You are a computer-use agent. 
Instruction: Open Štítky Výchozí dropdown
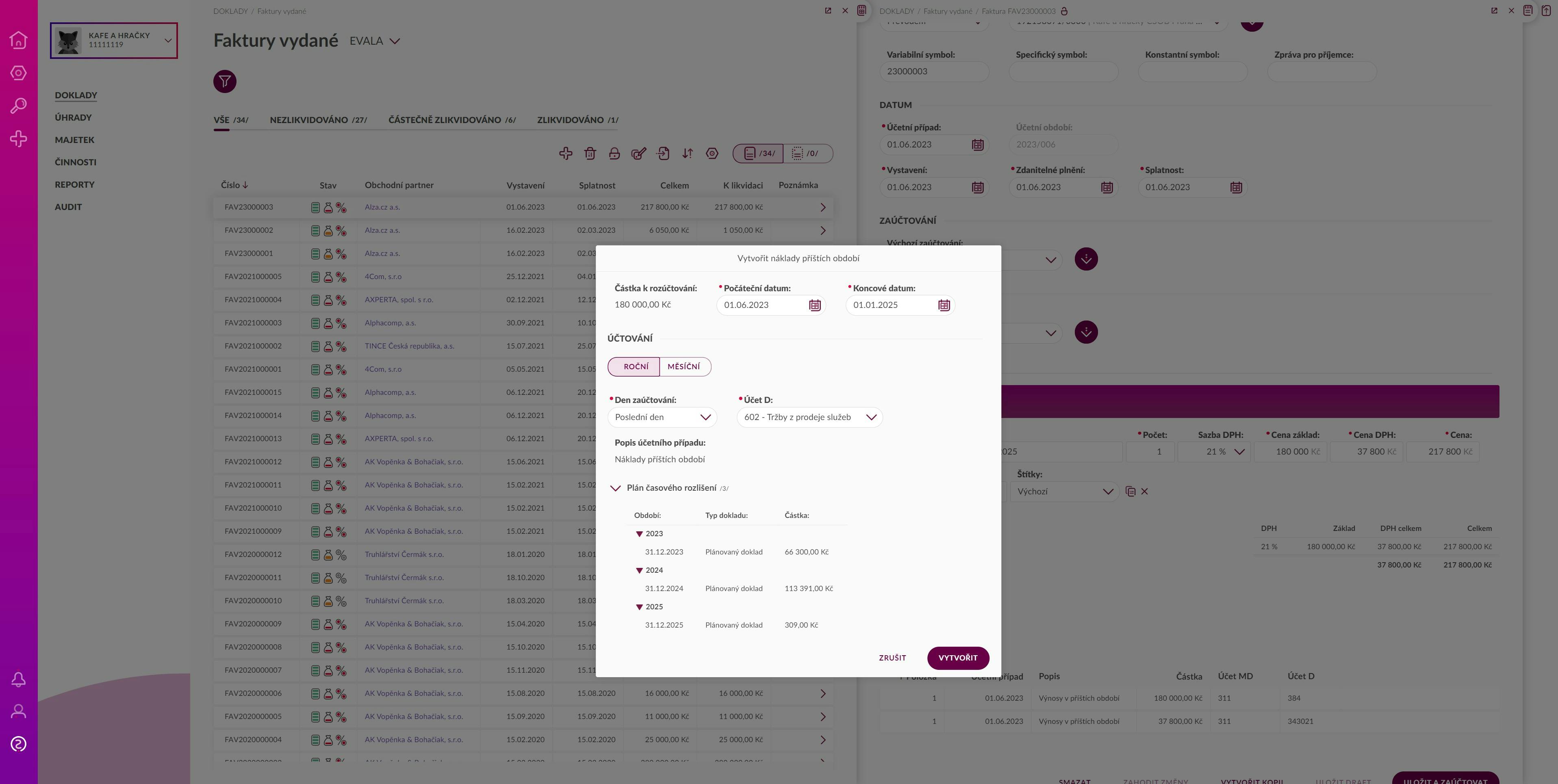[x=1065, y=492]
